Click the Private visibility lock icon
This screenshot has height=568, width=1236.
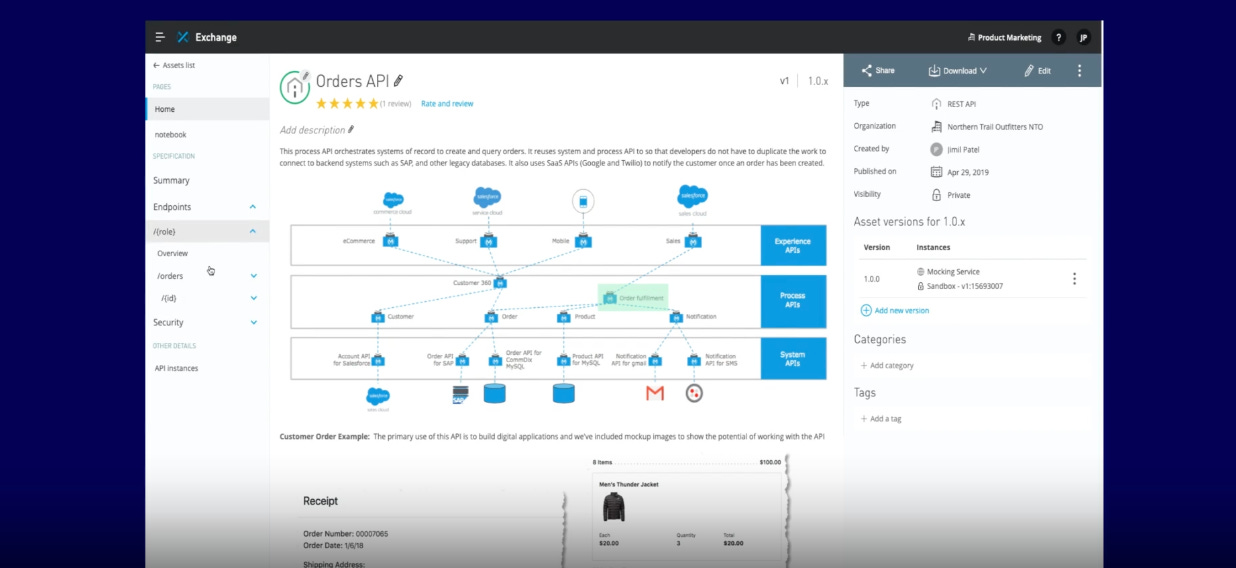(x=936, y=195)
